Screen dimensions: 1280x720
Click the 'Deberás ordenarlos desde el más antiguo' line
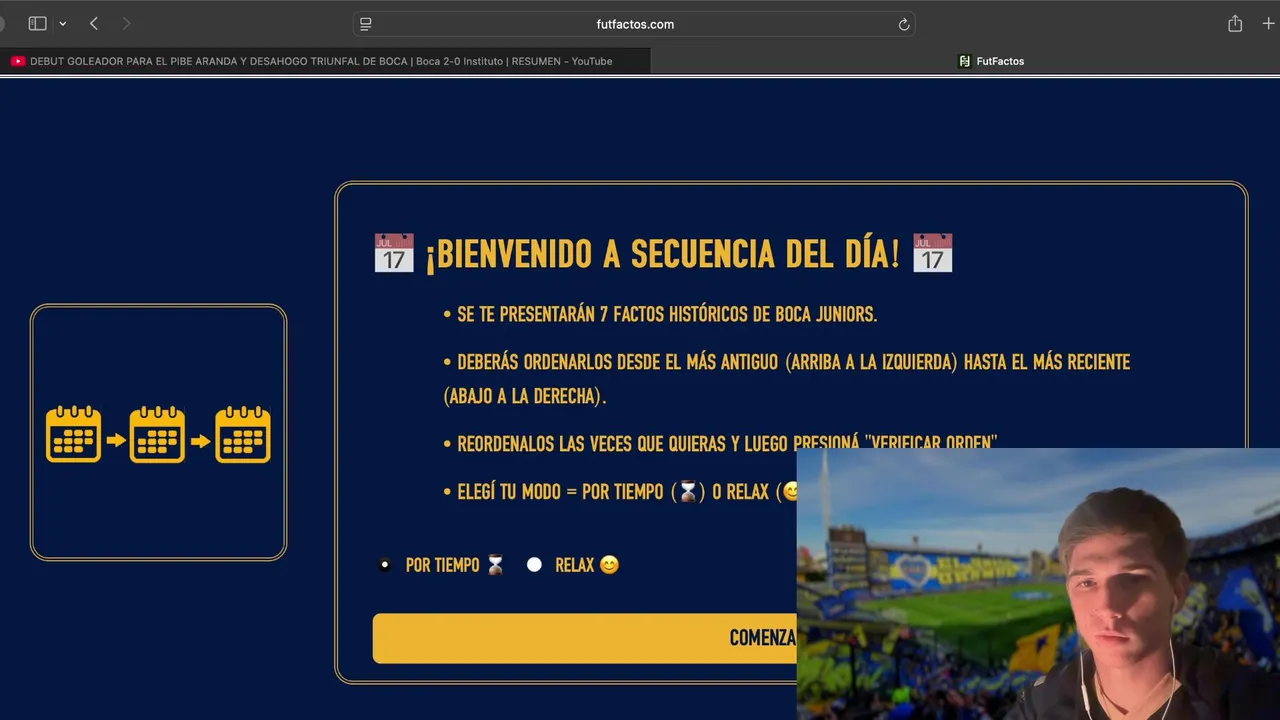point(786,378)
